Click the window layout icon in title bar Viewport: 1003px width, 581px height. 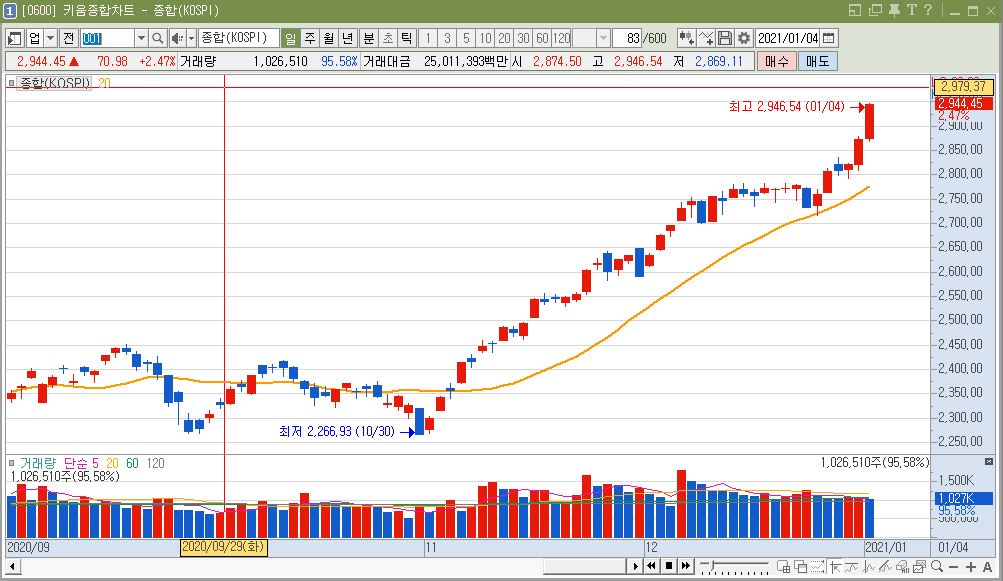(x=855, y=10)
